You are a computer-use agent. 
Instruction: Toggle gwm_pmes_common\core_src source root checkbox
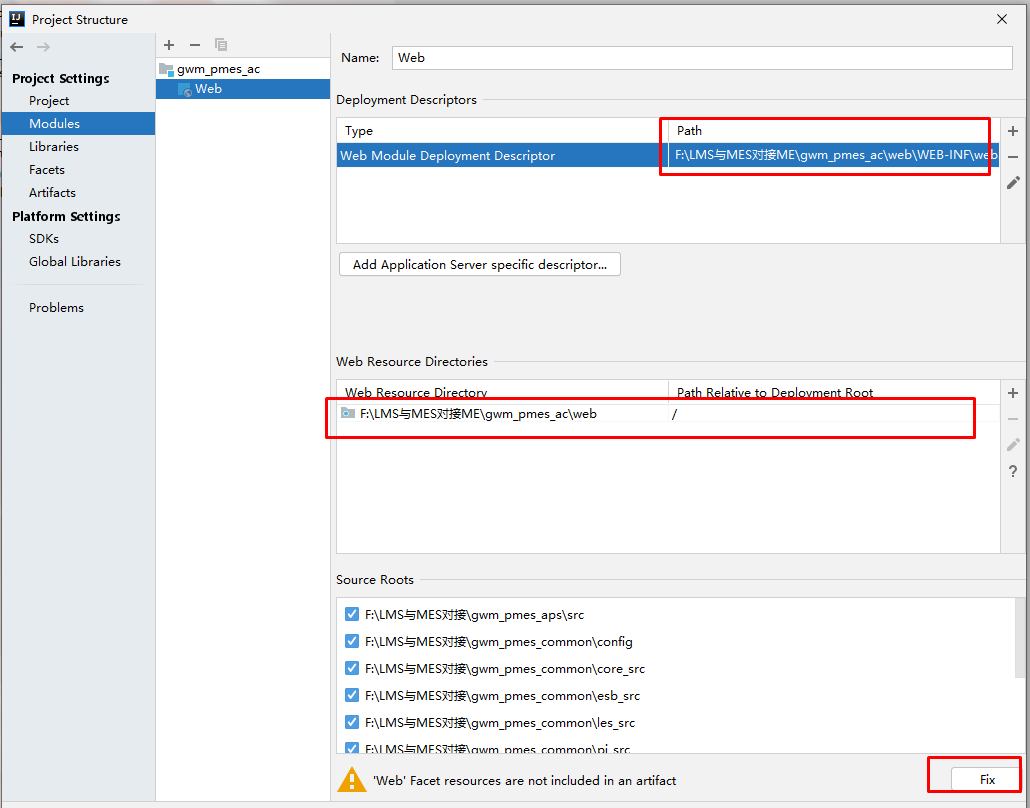click(351, 668)
